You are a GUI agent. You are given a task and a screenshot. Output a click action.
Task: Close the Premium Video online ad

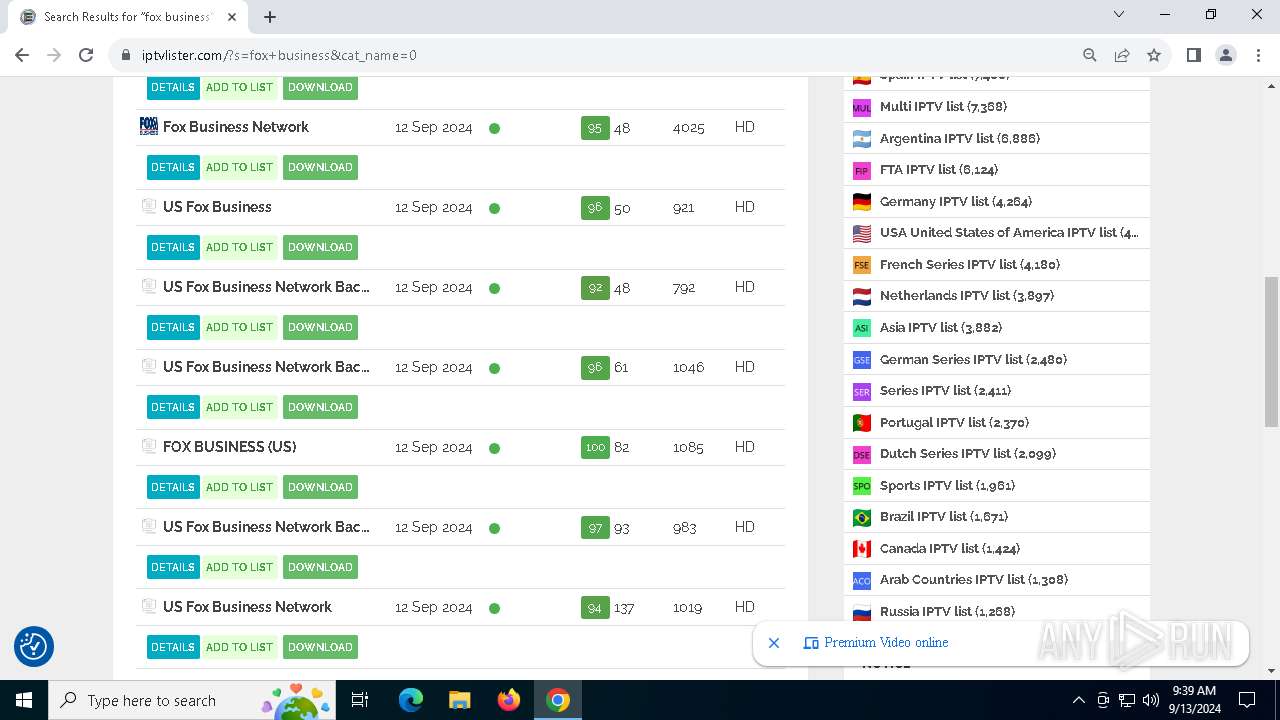[773, 643]
